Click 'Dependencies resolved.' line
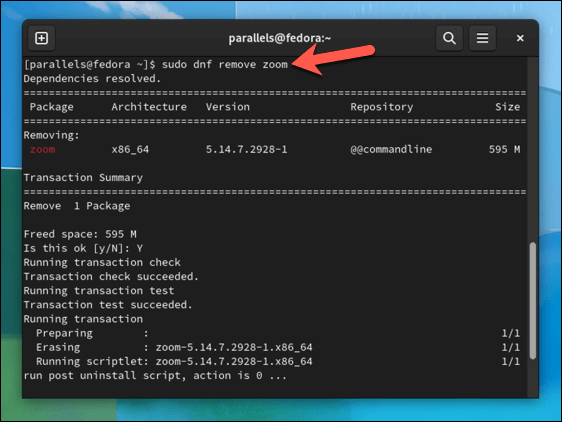The image size is (562, 422). pos(92,79)
